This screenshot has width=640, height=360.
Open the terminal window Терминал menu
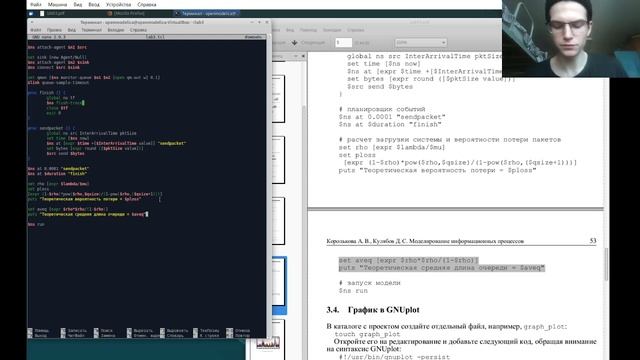pos(91,30)
